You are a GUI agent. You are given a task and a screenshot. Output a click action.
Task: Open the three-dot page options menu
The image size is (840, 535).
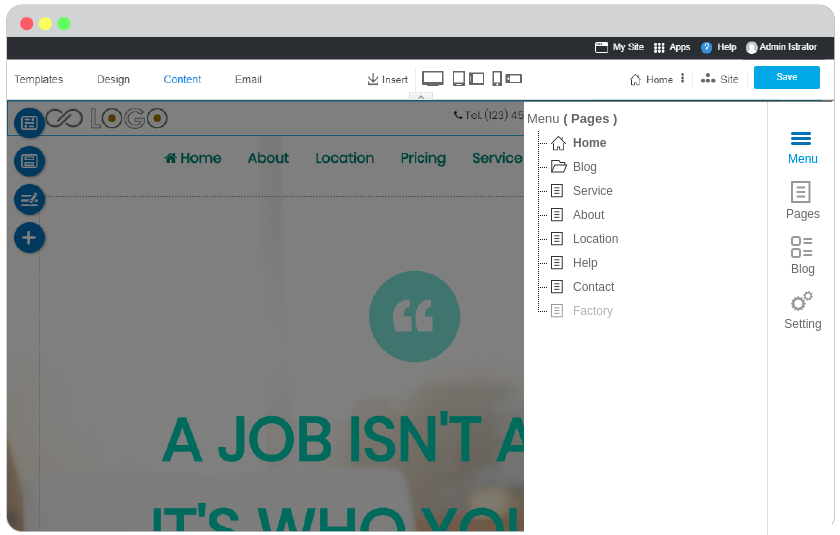coord(682,78)
